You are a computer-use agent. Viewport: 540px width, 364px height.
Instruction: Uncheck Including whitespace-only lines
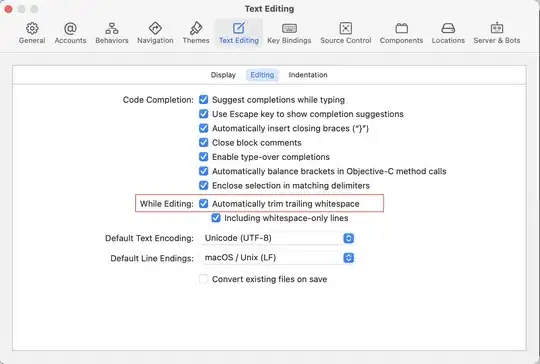pos(216,218)
